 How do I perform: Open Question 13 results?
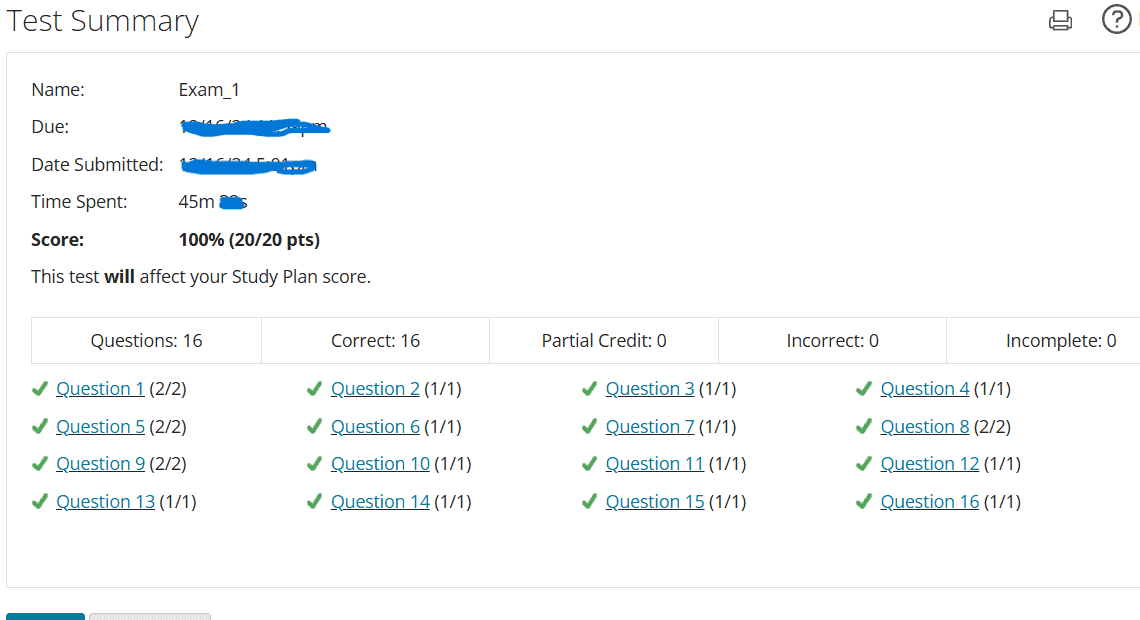105,501
